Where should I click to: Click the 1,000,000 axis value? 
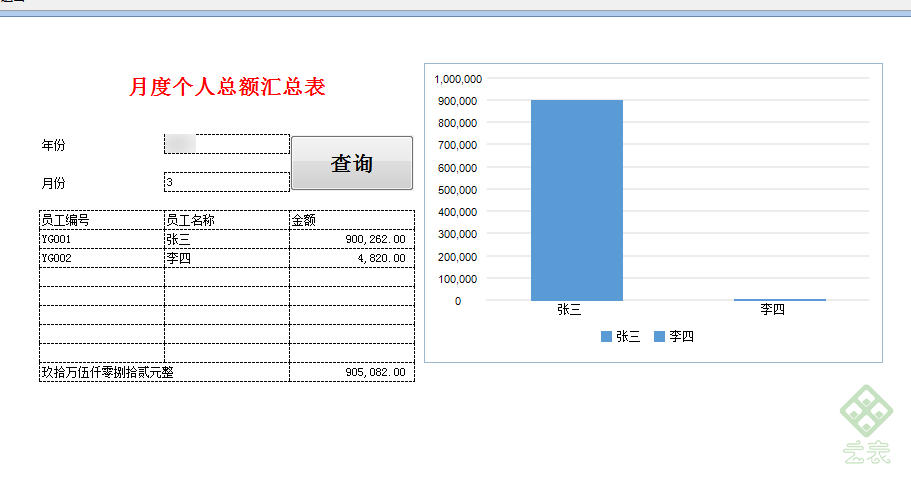click(458, 79)
